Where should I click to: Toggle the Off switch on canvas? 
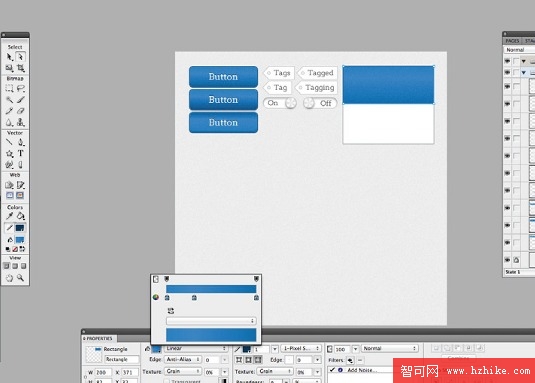(x=320, y=103)
